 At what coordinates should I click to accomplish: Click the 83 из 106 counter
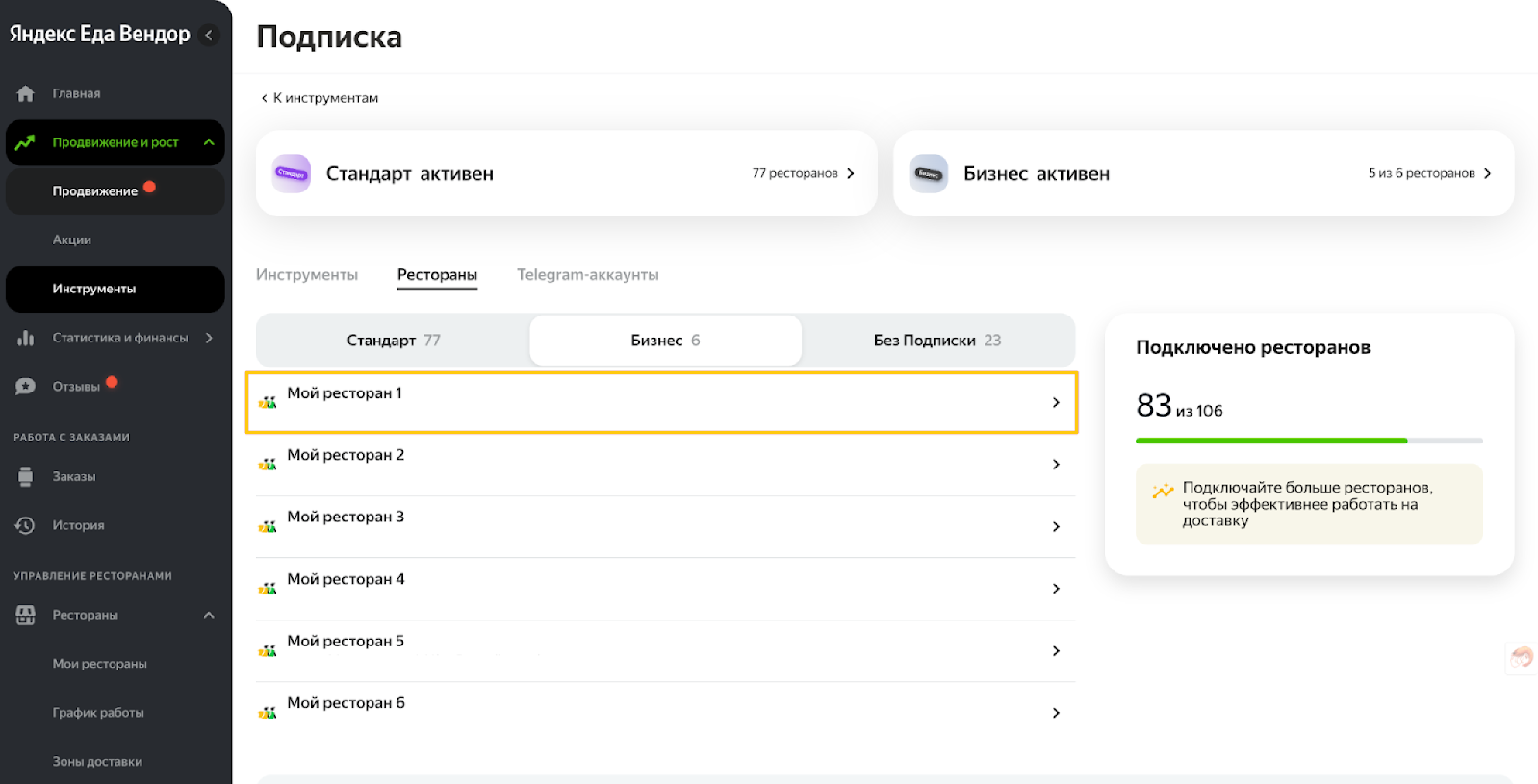click(x=1179, y=406)
